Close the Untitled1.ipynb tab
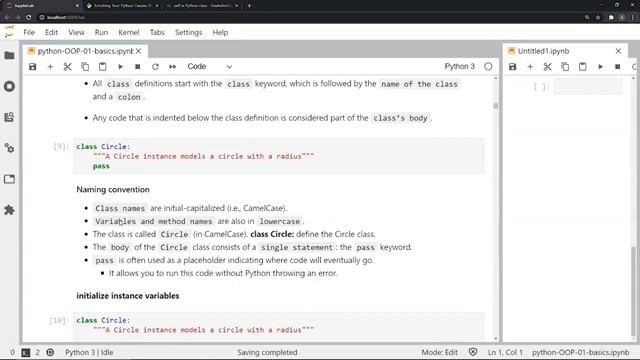The height and width of the screenshot is (360, 640). [618, 51]
